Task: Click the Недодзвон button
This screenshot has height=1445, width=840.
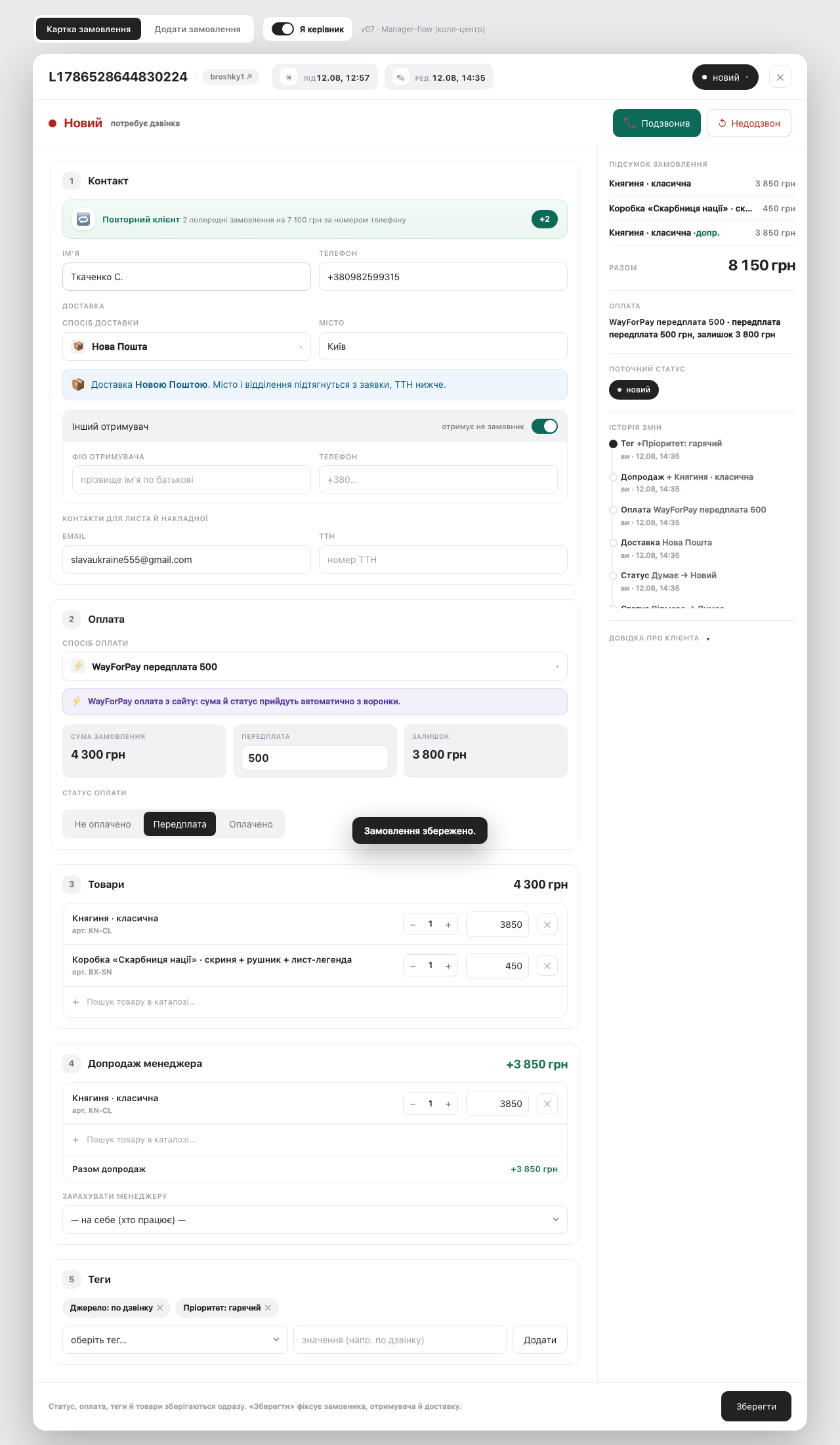Action: 749,123
